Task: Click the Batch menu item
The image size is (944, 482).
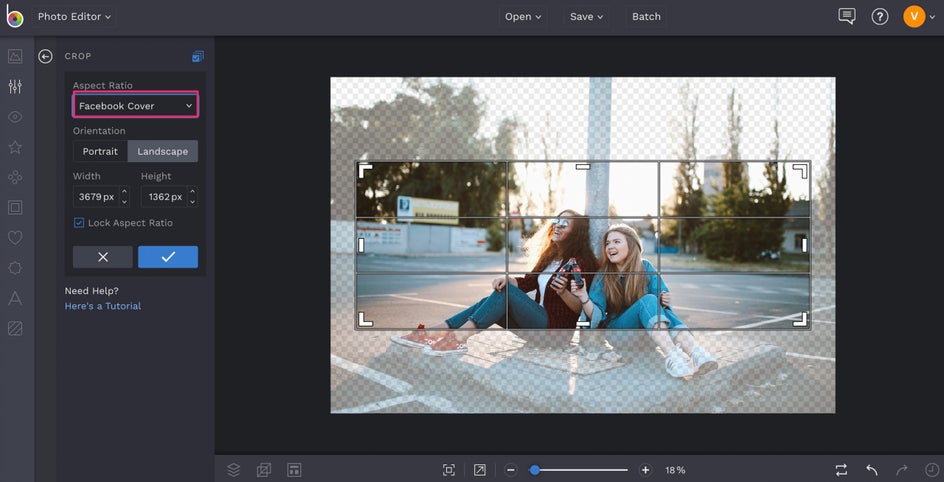Action: pyautogui.click(x=646, y=17)
